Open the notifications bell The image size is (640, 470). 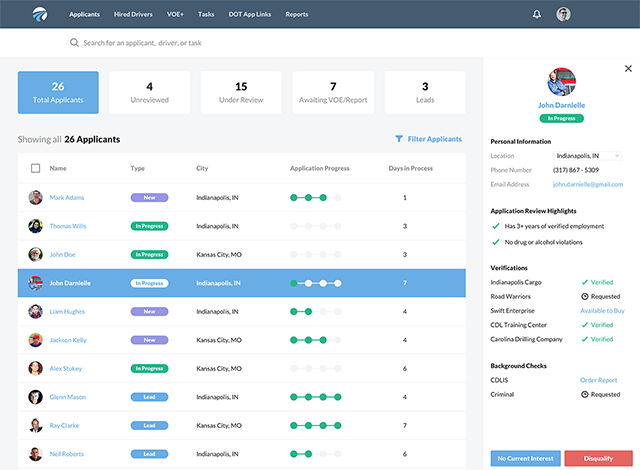[x=537, y=14]
